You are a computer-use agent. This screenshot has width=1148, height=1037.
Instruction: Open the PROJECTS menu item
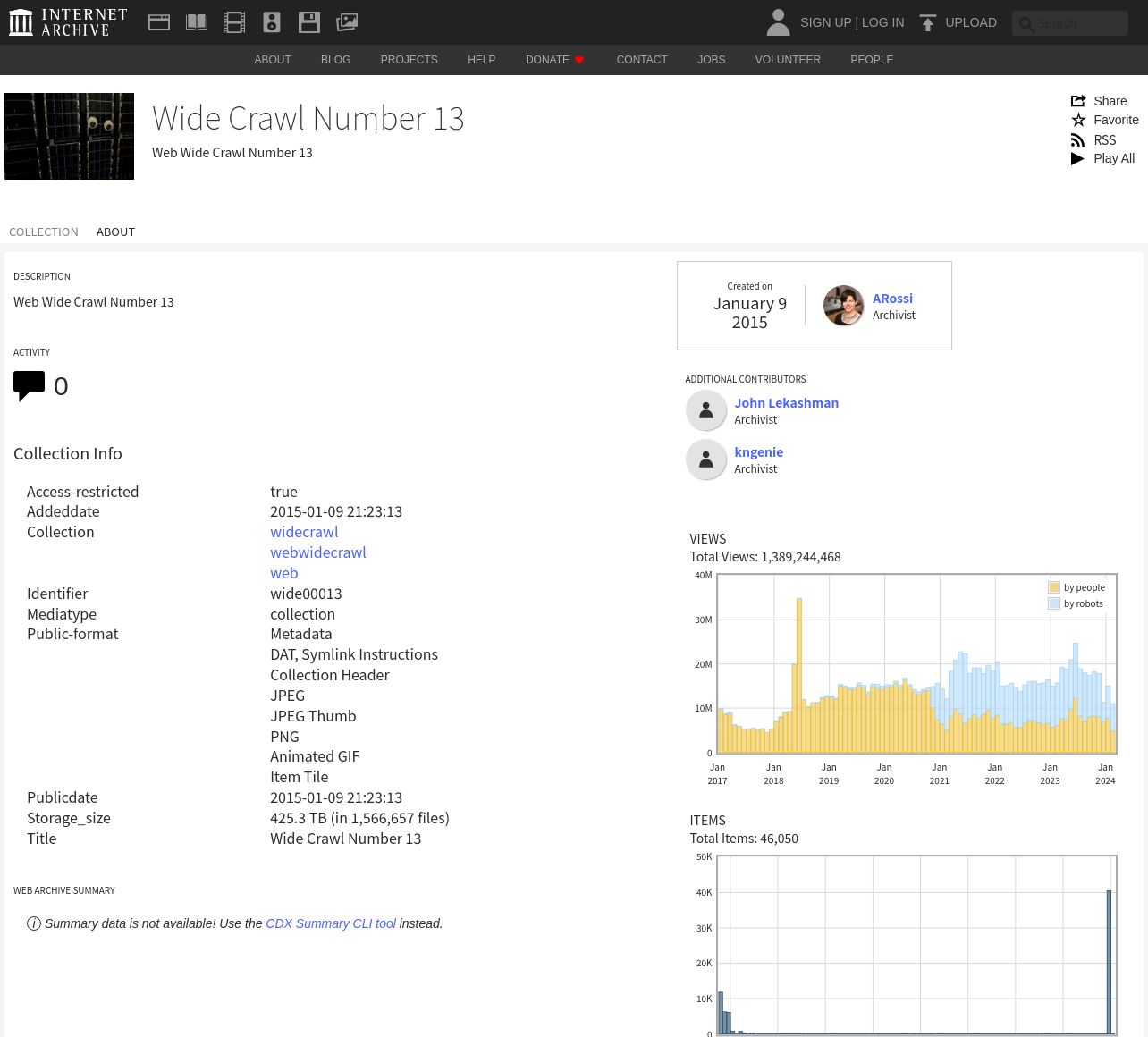pos(409,60)
